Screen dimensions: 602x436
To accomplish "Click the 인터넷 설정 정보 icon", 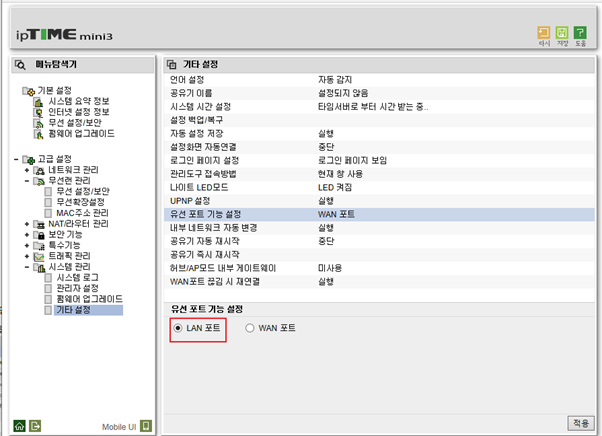I will [x=38, y=113].
